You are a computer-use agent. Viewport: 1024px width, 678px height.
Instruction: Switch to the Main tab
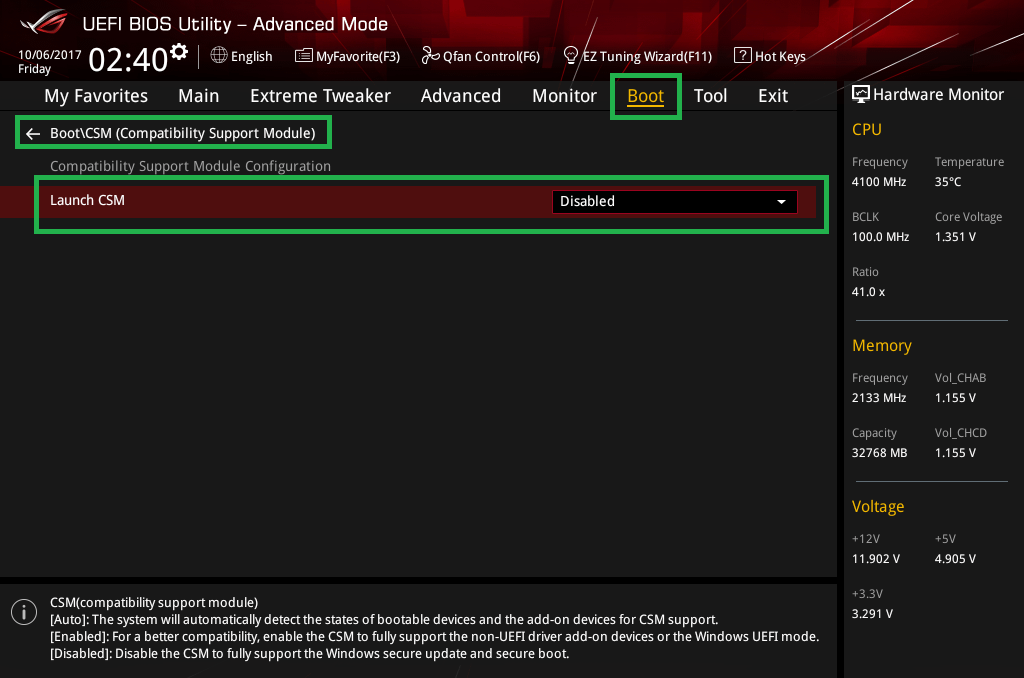(199, 96)
